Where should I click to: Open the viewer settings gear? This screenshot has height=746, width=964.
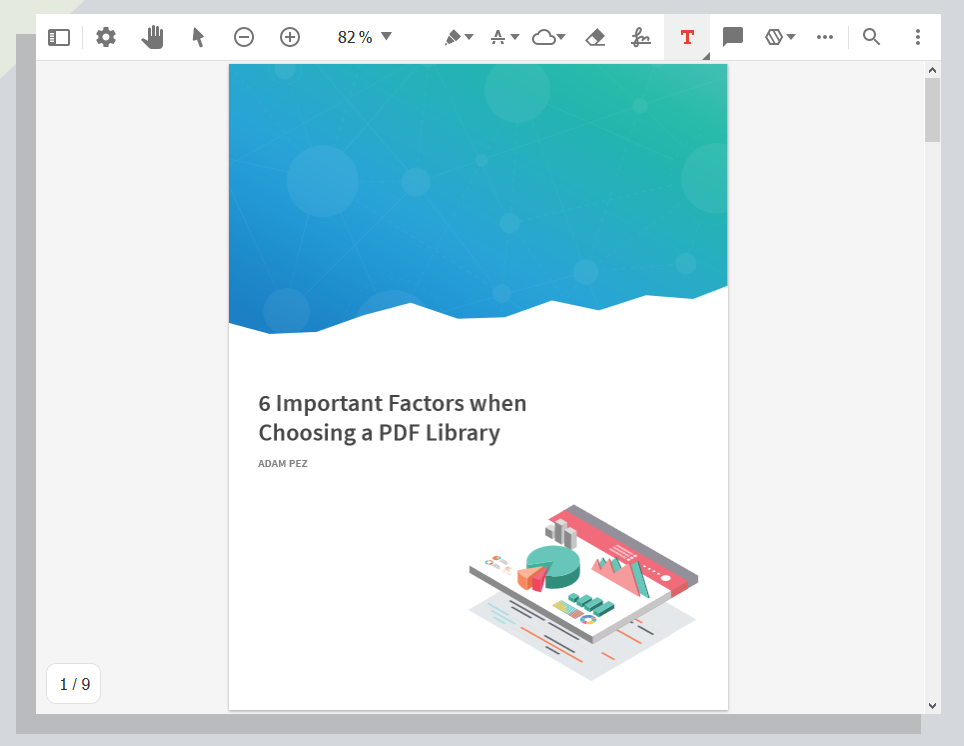click(x=106, y=37)
